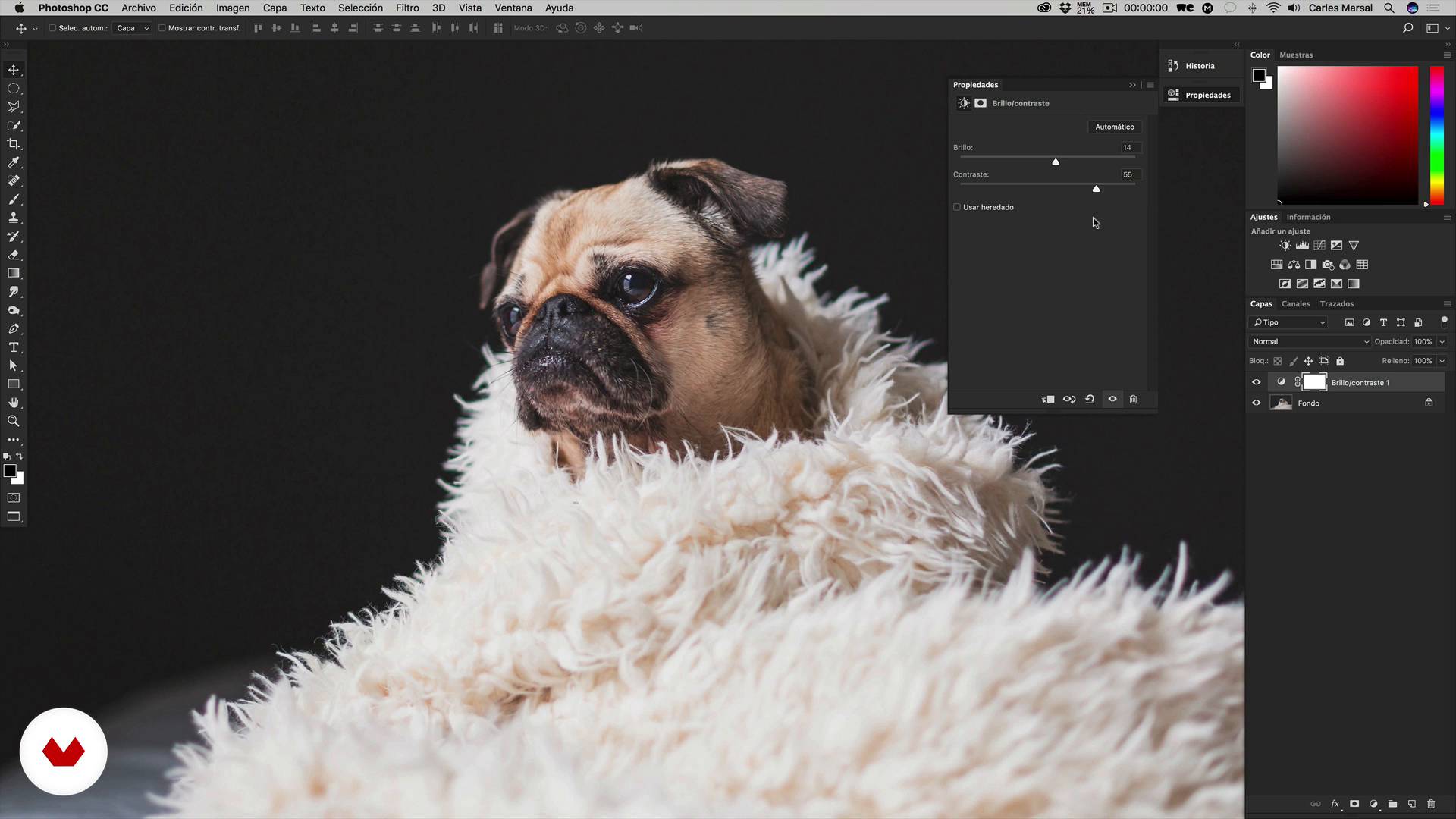This screenshot has height=819, width=1456.
Task: Add a Levels adjustment from the Ajustes panel
Action: click(1302, 246)
